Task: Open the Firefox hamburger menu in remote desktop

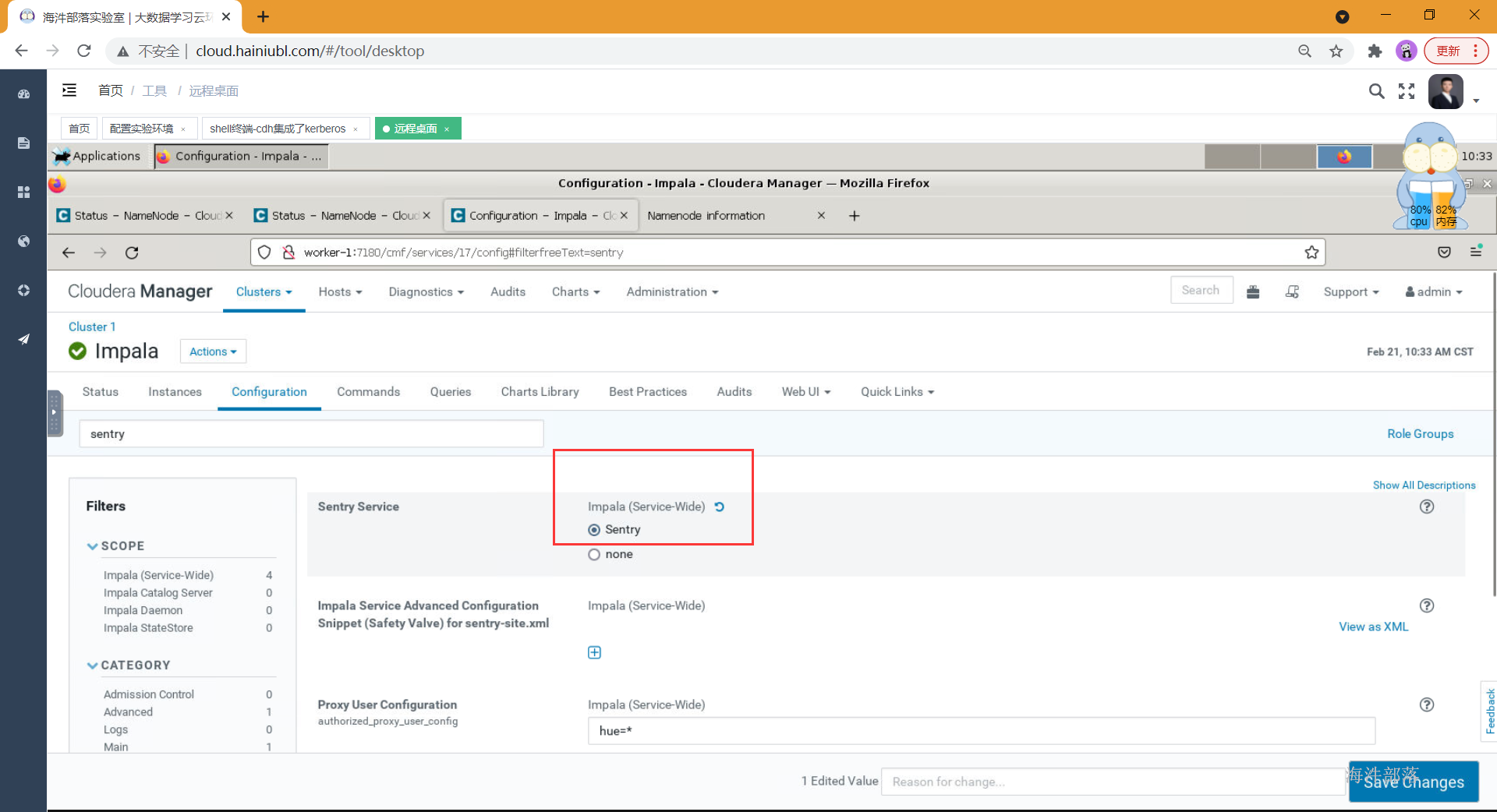Action: (x=1476, y=251)
